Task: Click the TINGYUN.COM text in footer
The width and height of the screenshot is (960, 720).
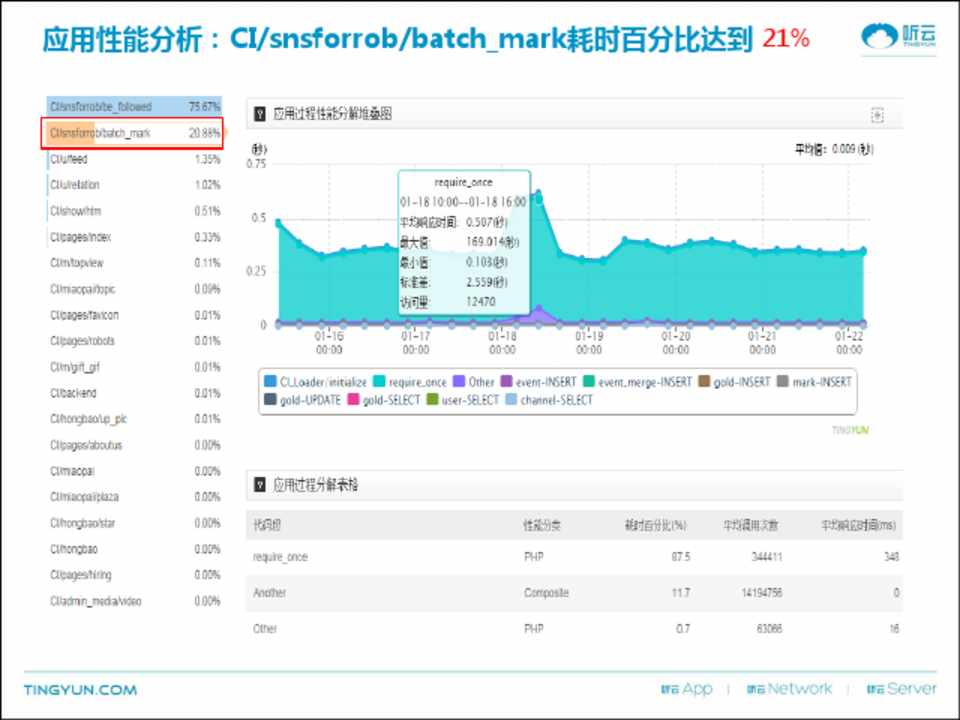Action: (80, 690)
